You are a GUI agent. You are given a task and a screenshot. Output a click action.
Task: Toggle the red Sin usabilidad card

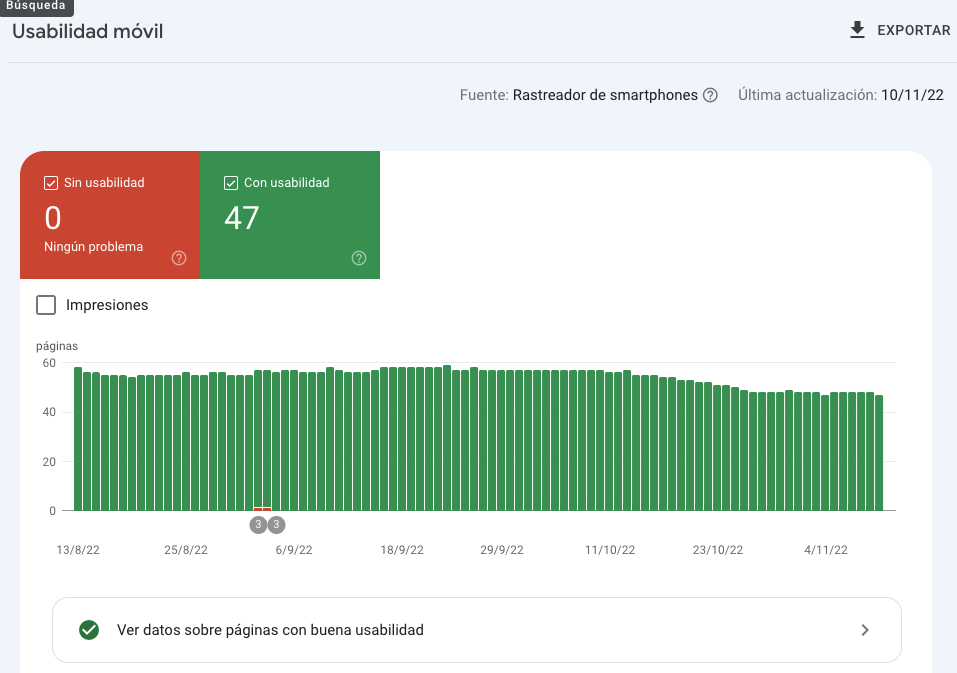coord(110,215)
